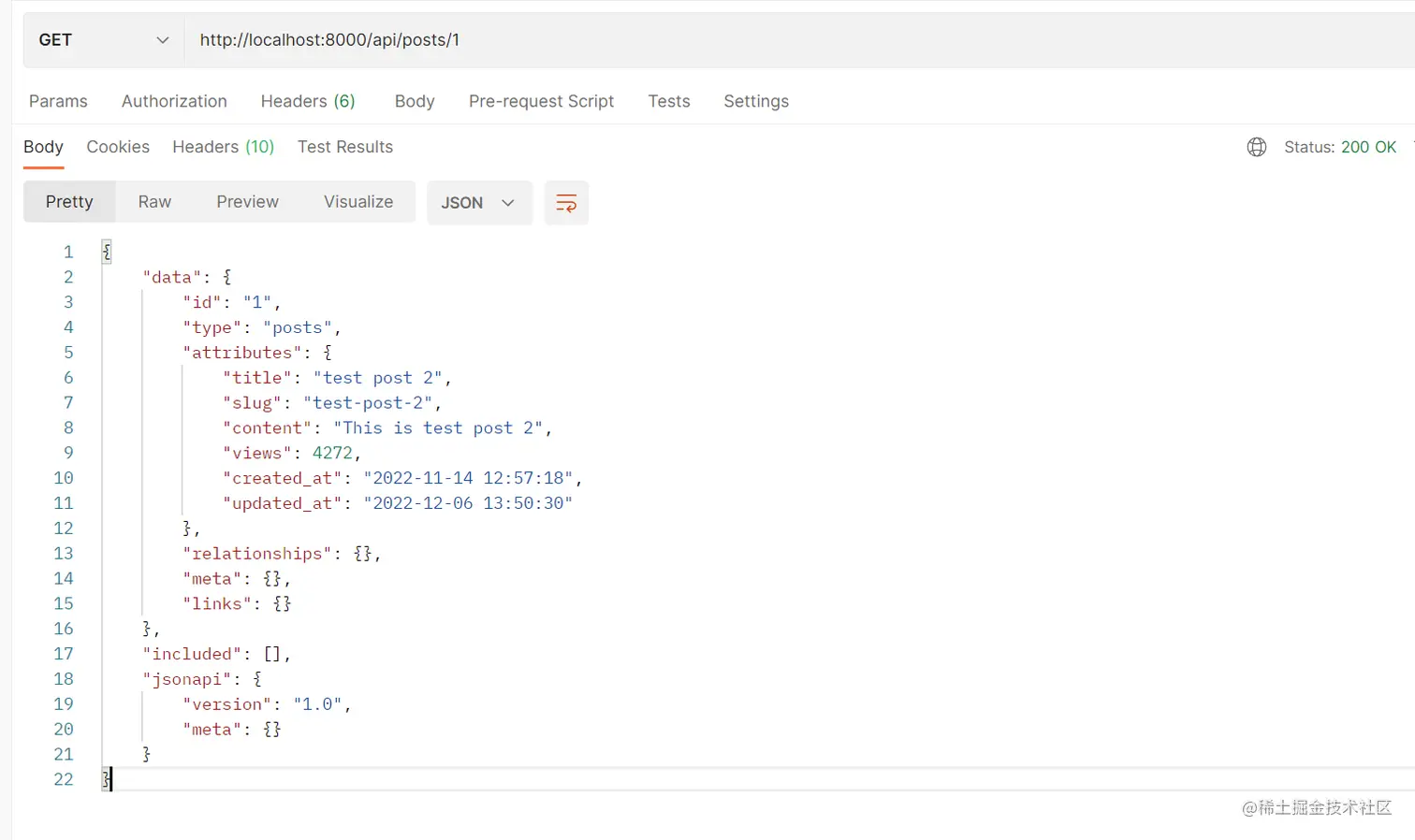
Task: Toggle the wrap lines icon
Action: coord(566,203)
